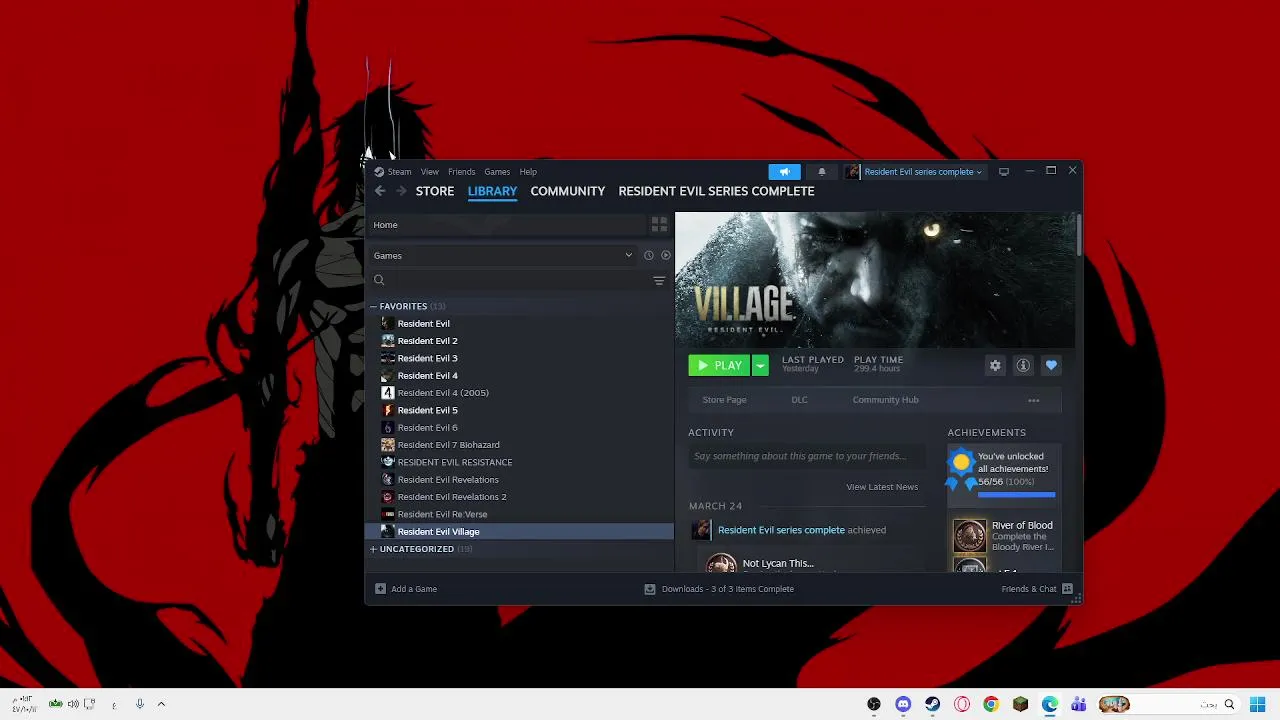This screenshot has height=720, width=1280.
Task: Open the notifications bell
Action: pyautogui.click(x=822, y=172)
